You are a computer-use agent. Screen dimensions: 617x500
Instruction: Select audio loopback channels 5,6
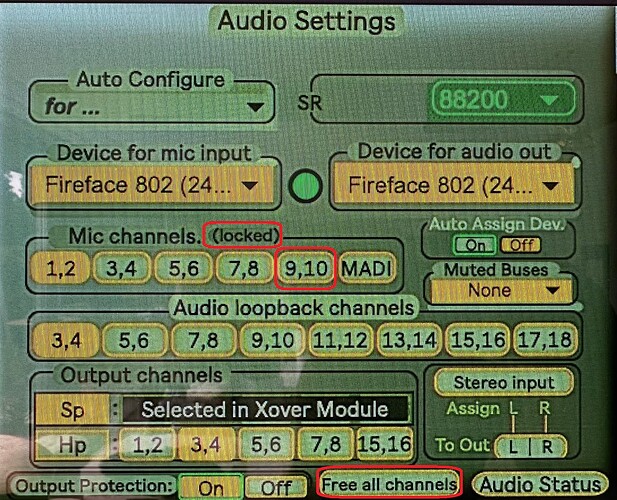[x=134, y=340]
